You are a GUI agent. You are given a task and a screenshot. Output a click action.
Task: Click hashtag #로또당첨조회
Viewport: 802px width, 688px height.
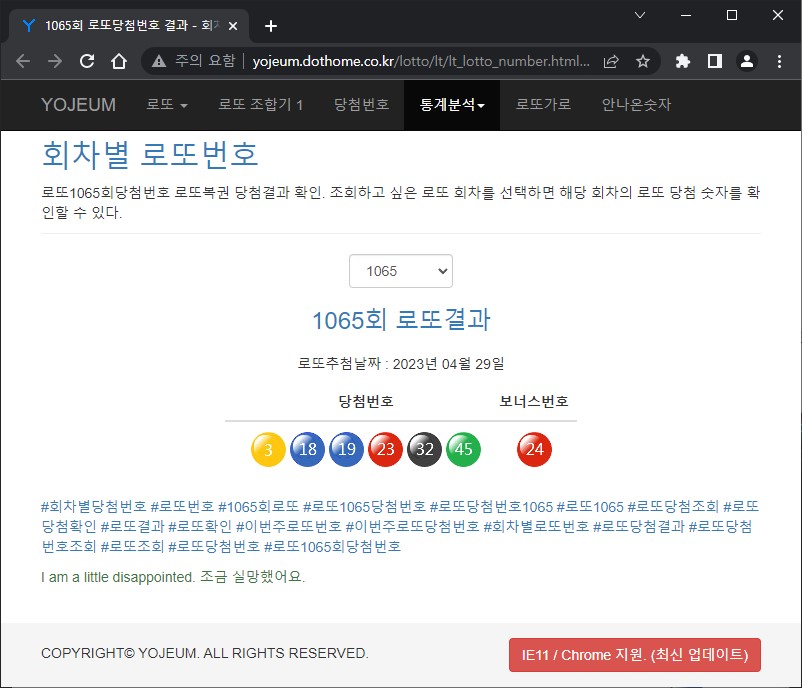[673, 506]
